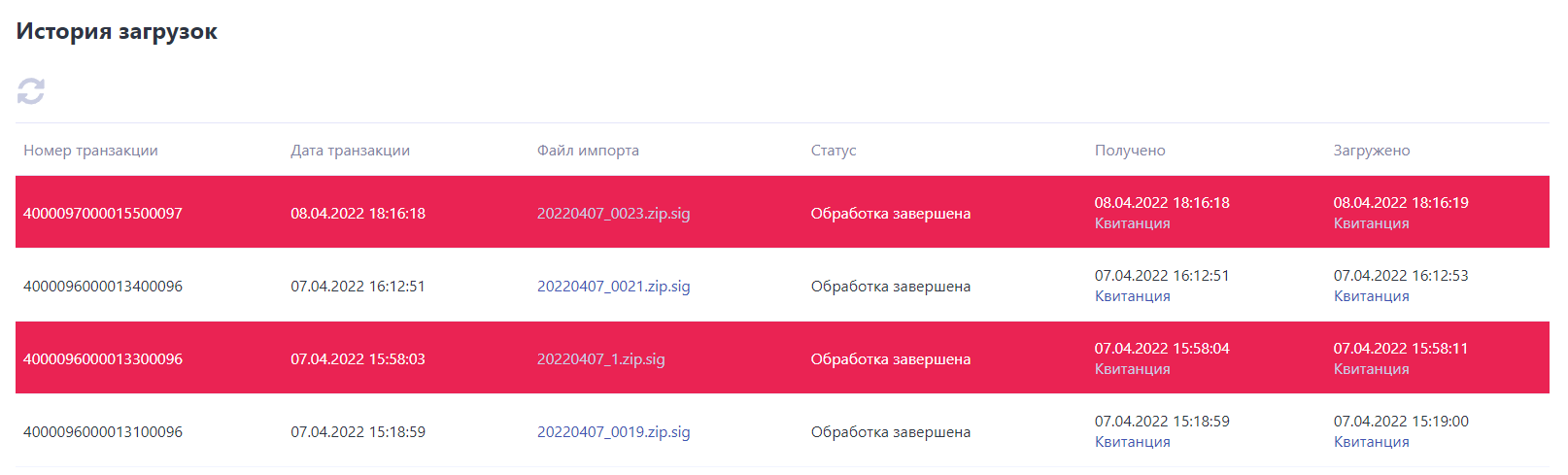This screenshot has width=1568, height=475.
Task: Open received receipt for 07.04.2022 16:12:51
Action: [1132, 296]
